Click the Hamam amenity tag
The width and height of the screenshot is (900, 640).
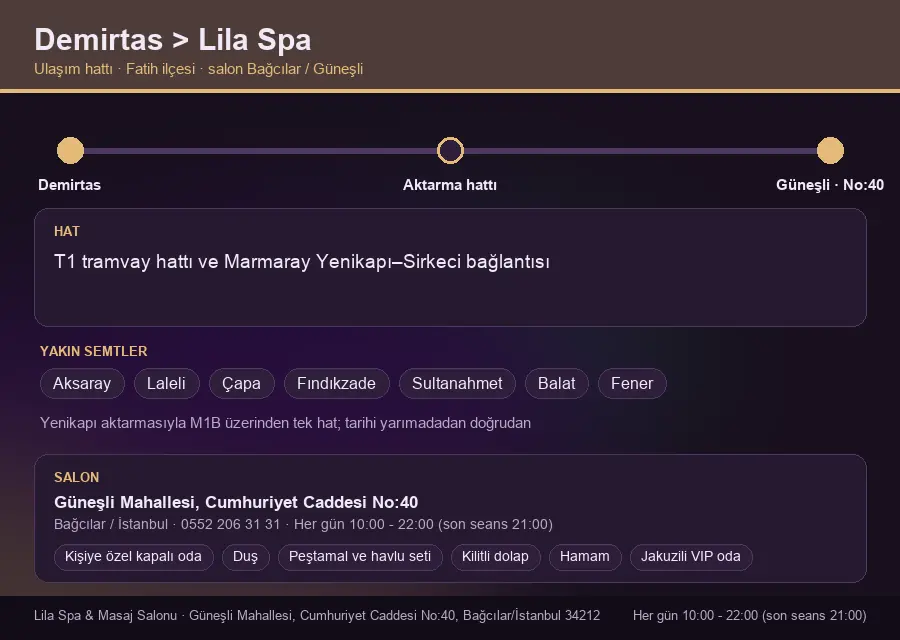[x=585, y=557]
